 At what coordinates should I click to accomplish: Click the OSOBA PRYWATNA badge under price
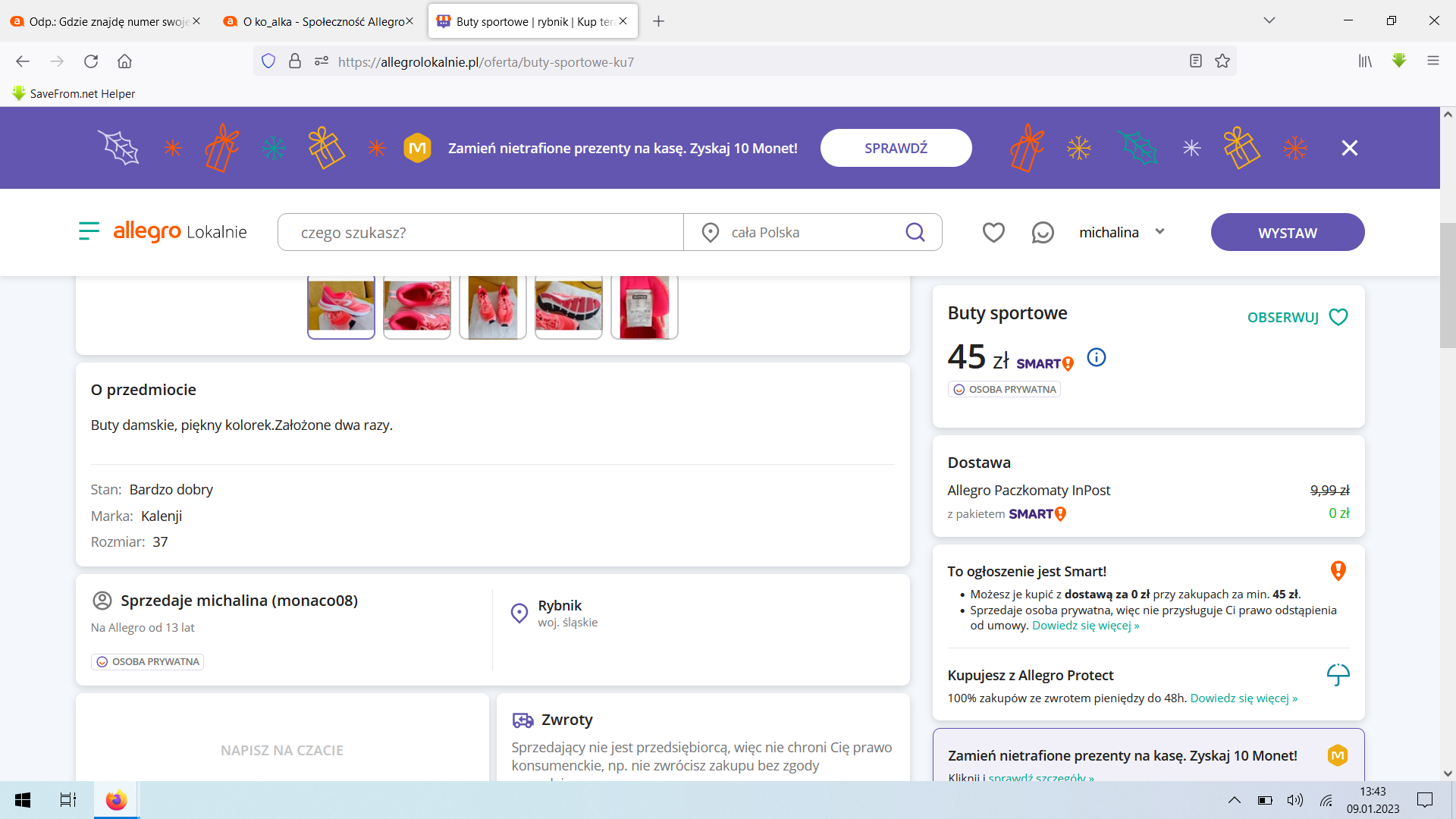1004,389
